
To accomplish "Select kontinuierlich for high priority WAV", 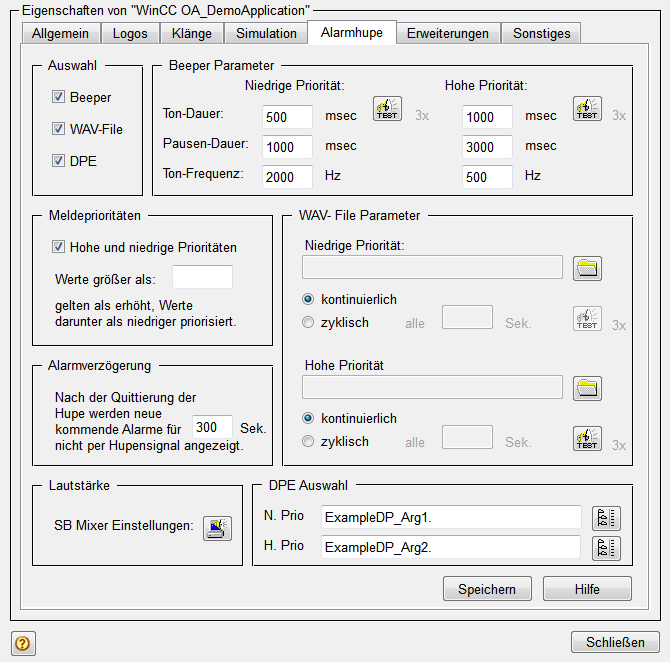I will click(x=308, y=418).
